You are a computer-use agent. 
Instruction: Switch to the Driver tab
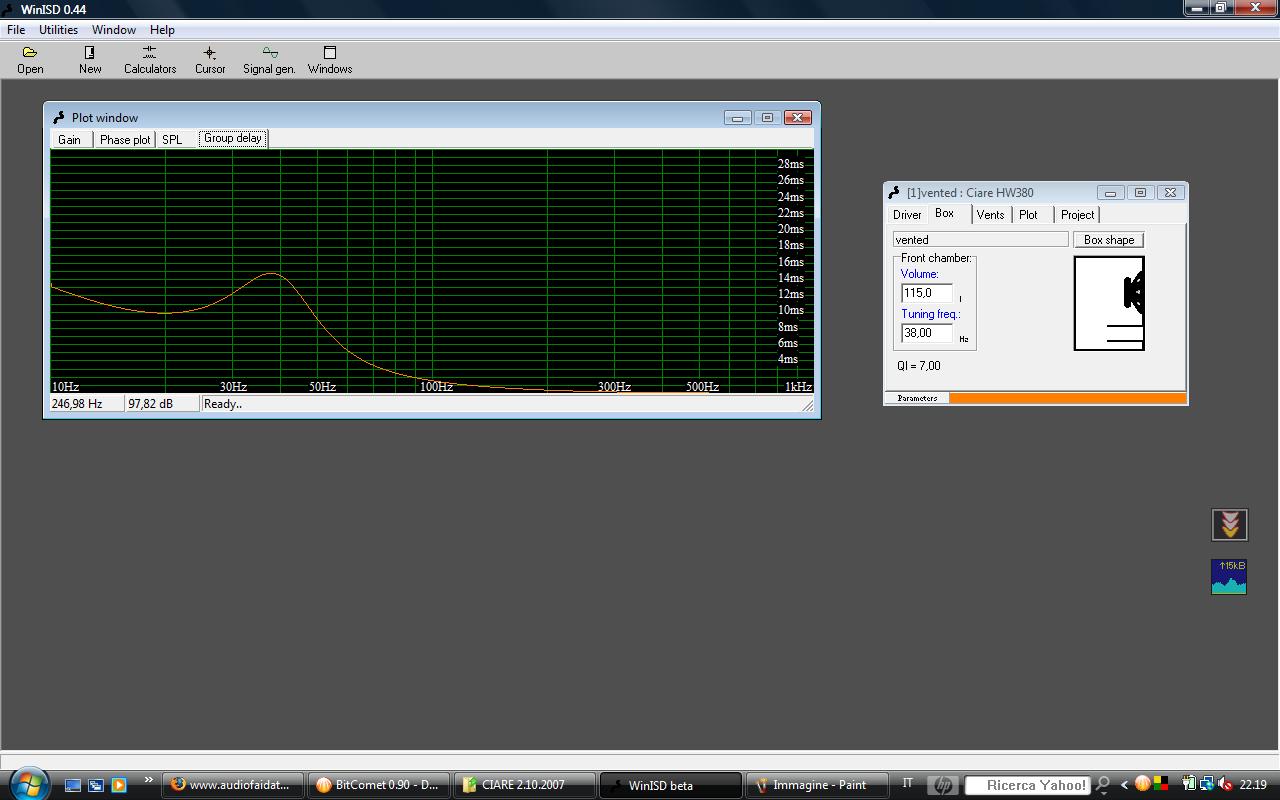pyautogui.click(x=907, y=215)
